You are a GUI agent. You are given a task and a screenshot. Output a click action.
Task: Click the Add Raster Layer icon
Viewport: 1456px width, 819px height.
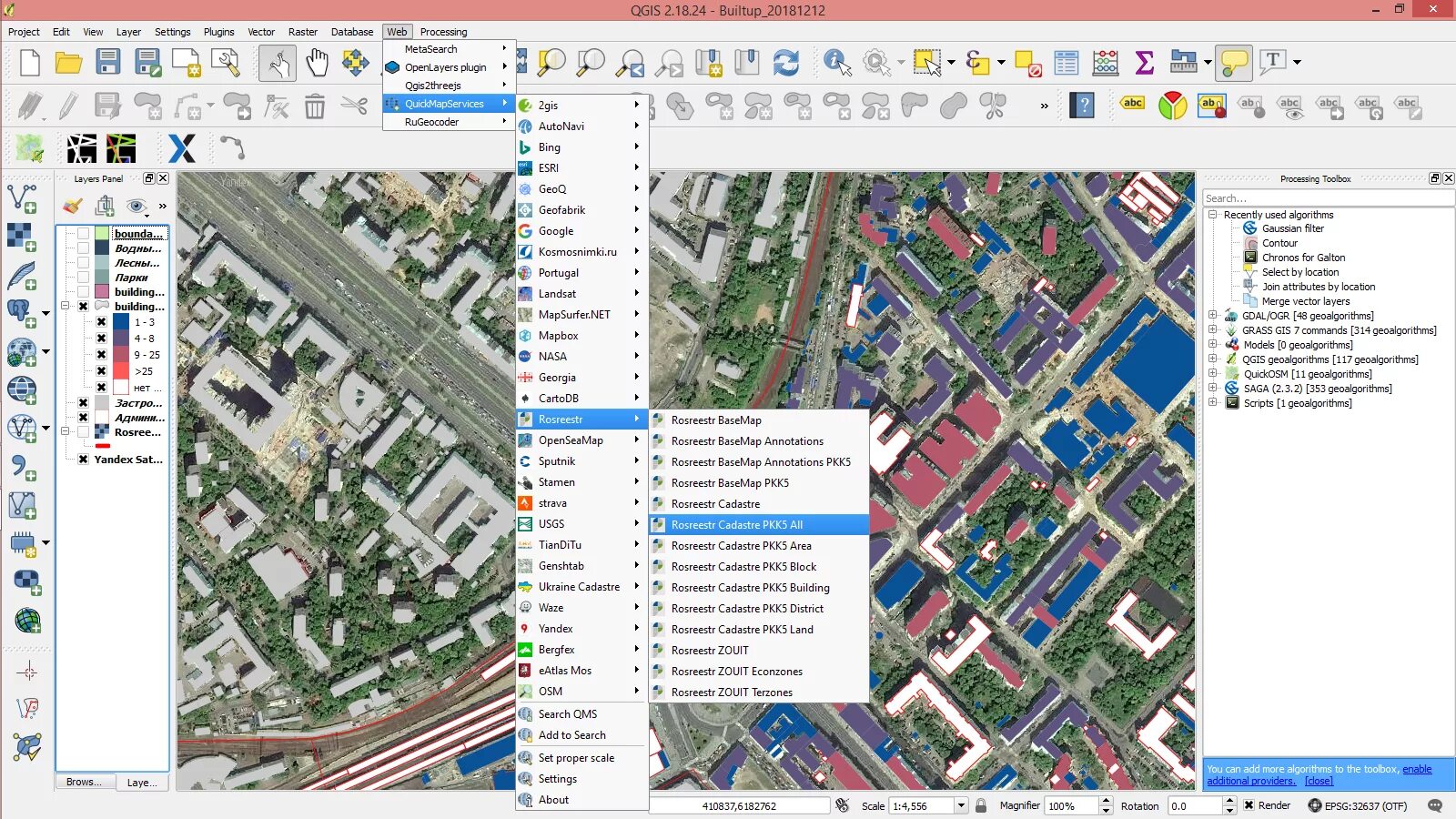22,237
